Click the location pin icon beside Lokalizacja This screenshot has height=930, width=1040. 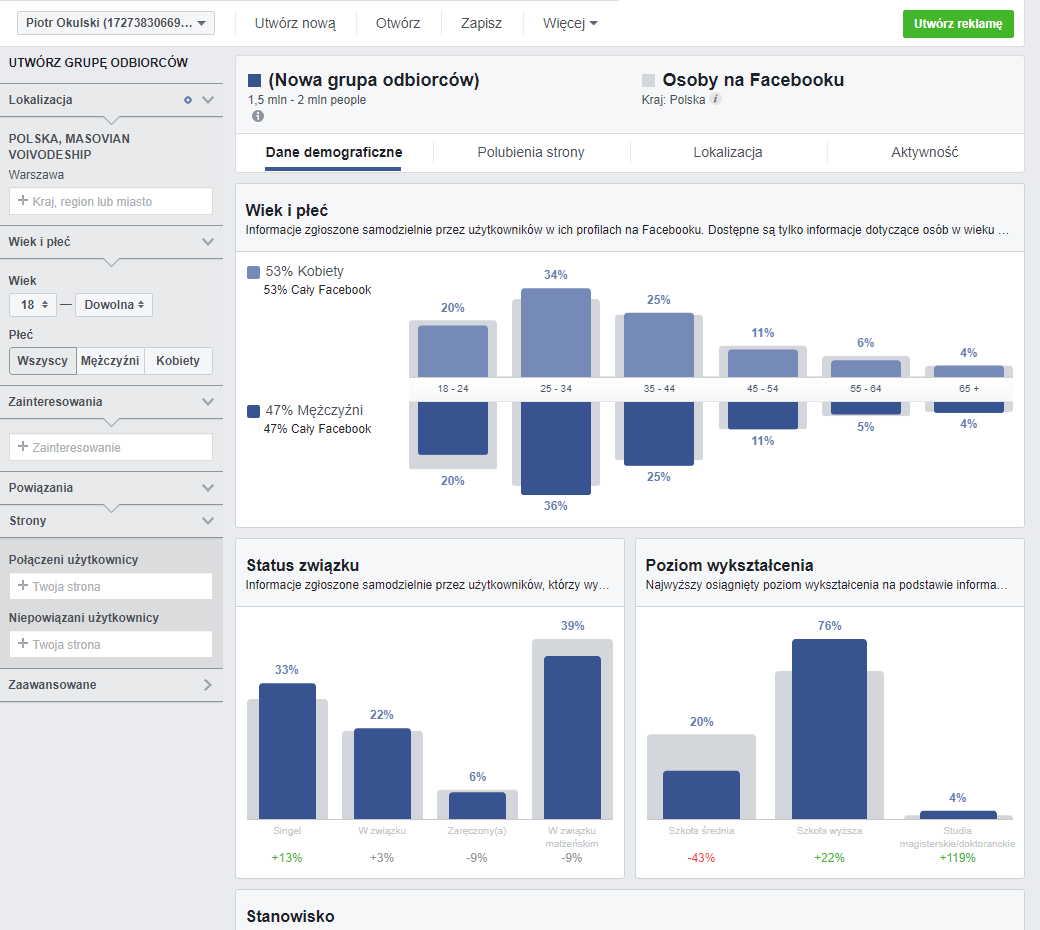coord(187,100)
